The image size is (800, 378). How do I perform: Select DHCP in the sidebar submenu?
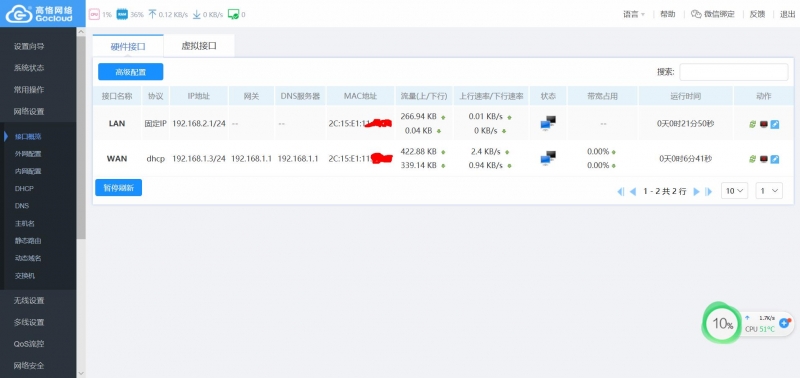[x=24, y=188]
